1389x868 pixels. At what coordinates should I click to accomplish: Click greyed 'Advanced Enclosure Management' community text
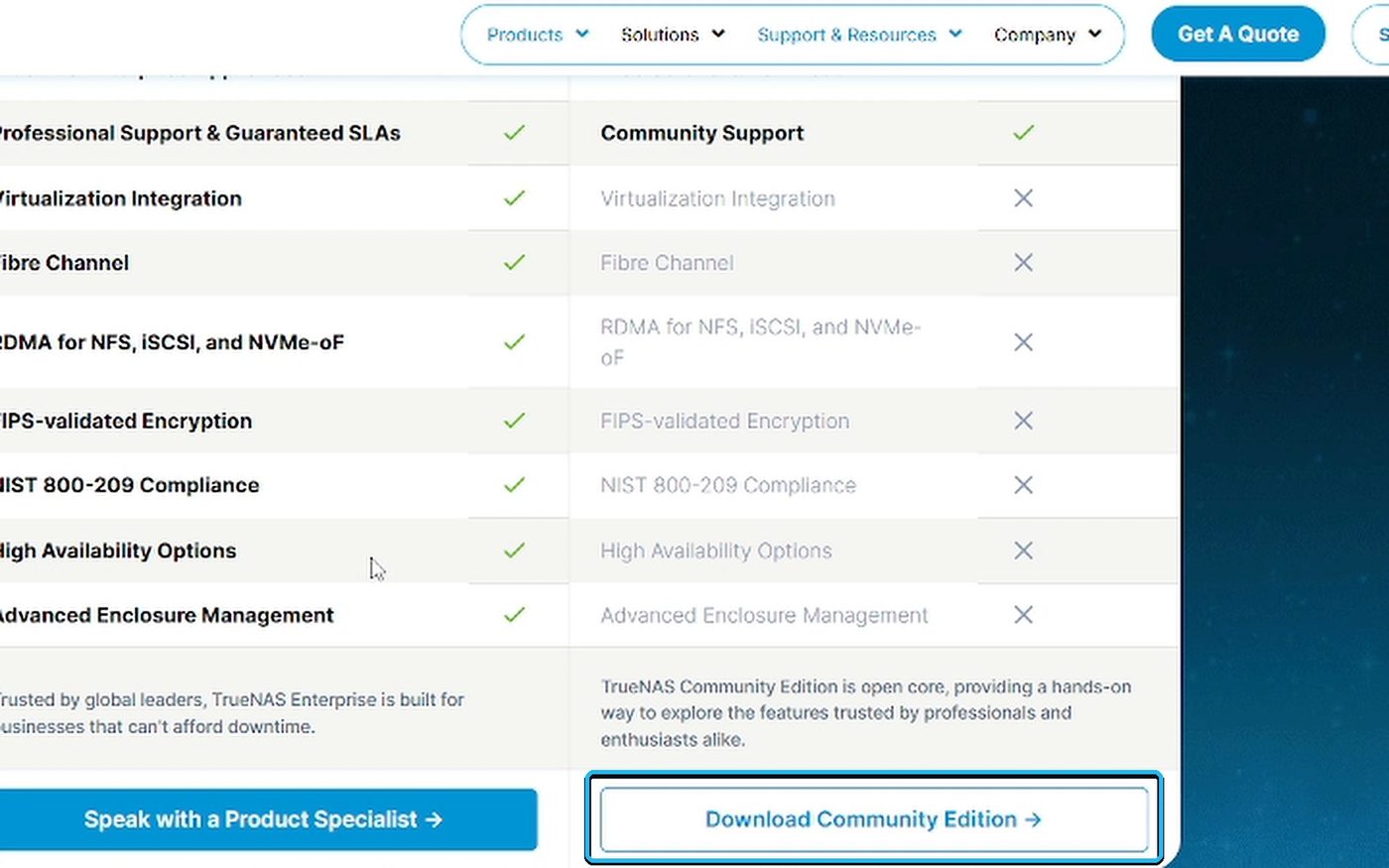764,615
